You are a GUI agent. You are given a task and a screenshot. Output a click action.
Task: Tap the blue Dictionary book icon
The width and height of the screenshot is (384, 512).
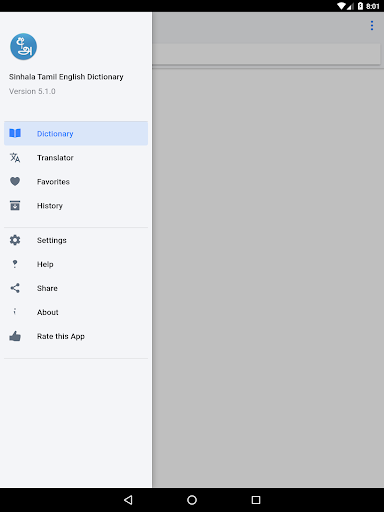tap(15, 133)
